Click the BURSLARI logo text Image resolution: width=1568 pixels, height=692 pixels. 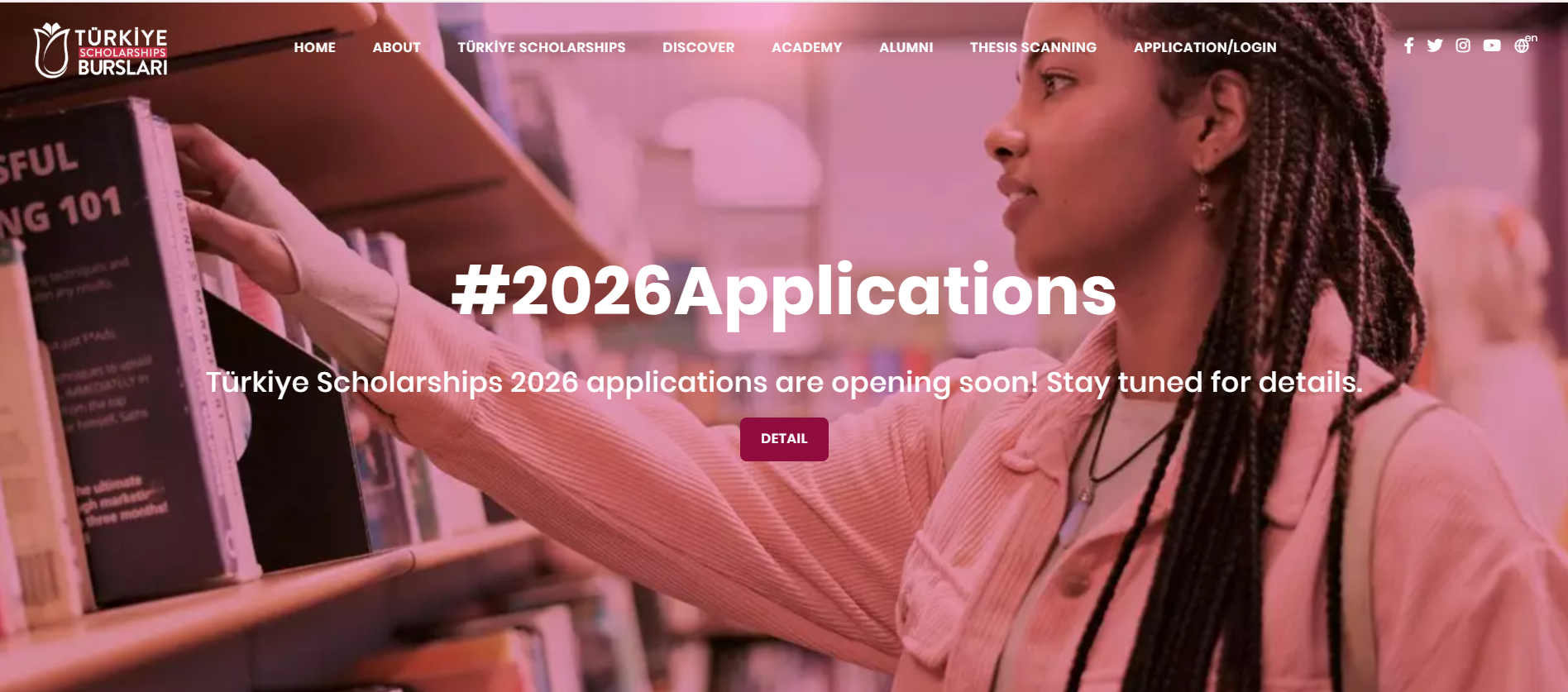click(122, 68)
